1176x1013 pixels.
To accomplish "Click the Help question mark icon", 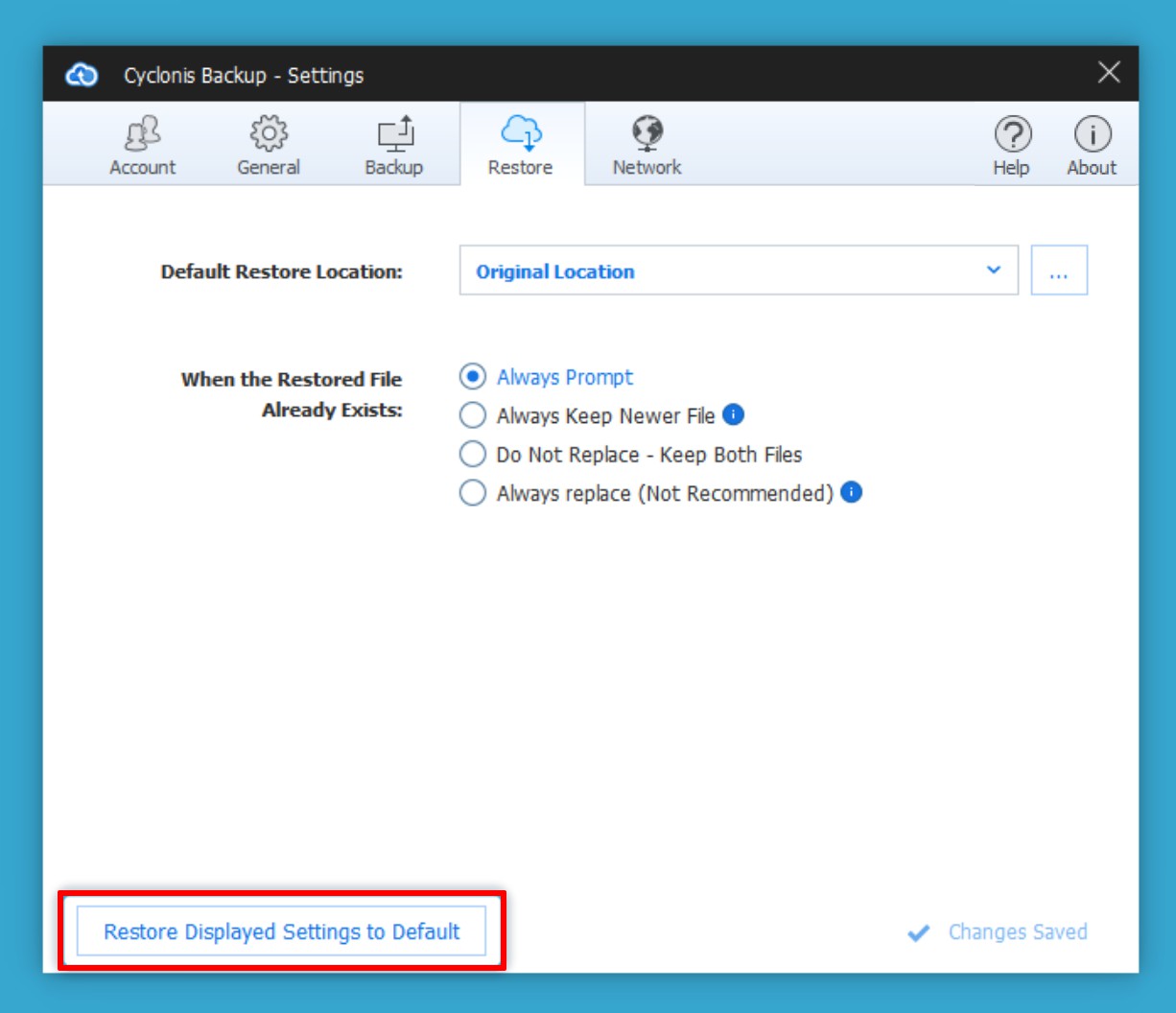I will pos(1012,134).
